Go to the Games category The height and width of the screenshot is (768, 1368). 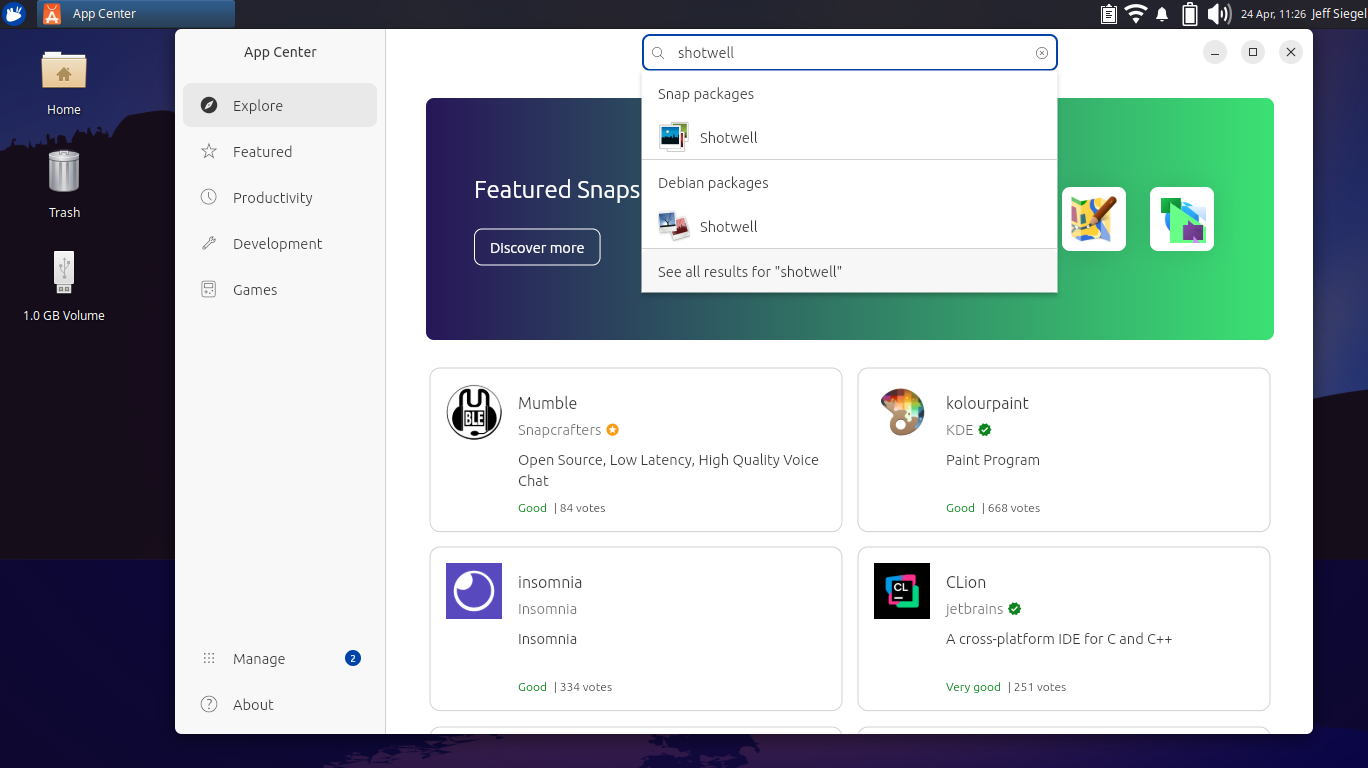[x=280, y=289]
